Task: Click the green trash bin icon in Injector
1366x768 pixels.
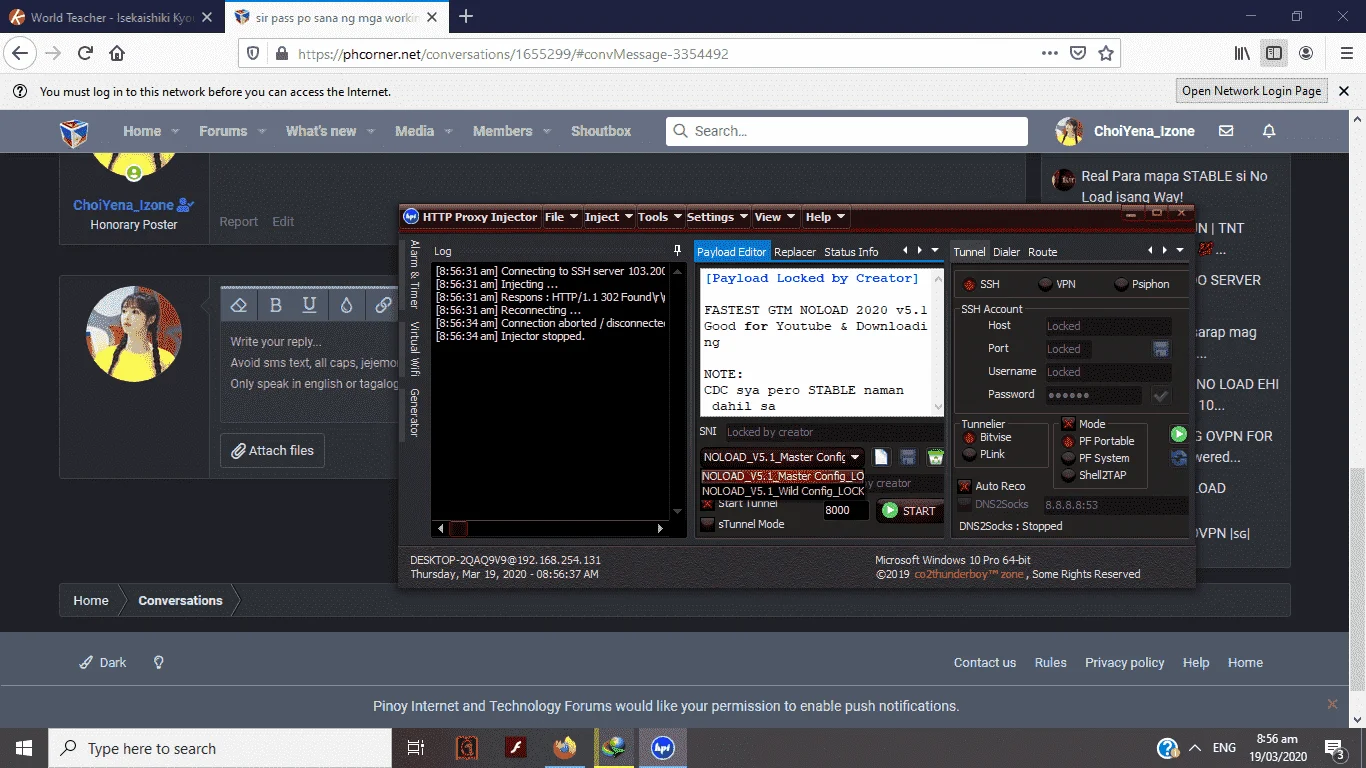Action: pyautogui.click(x=935, y=457)
